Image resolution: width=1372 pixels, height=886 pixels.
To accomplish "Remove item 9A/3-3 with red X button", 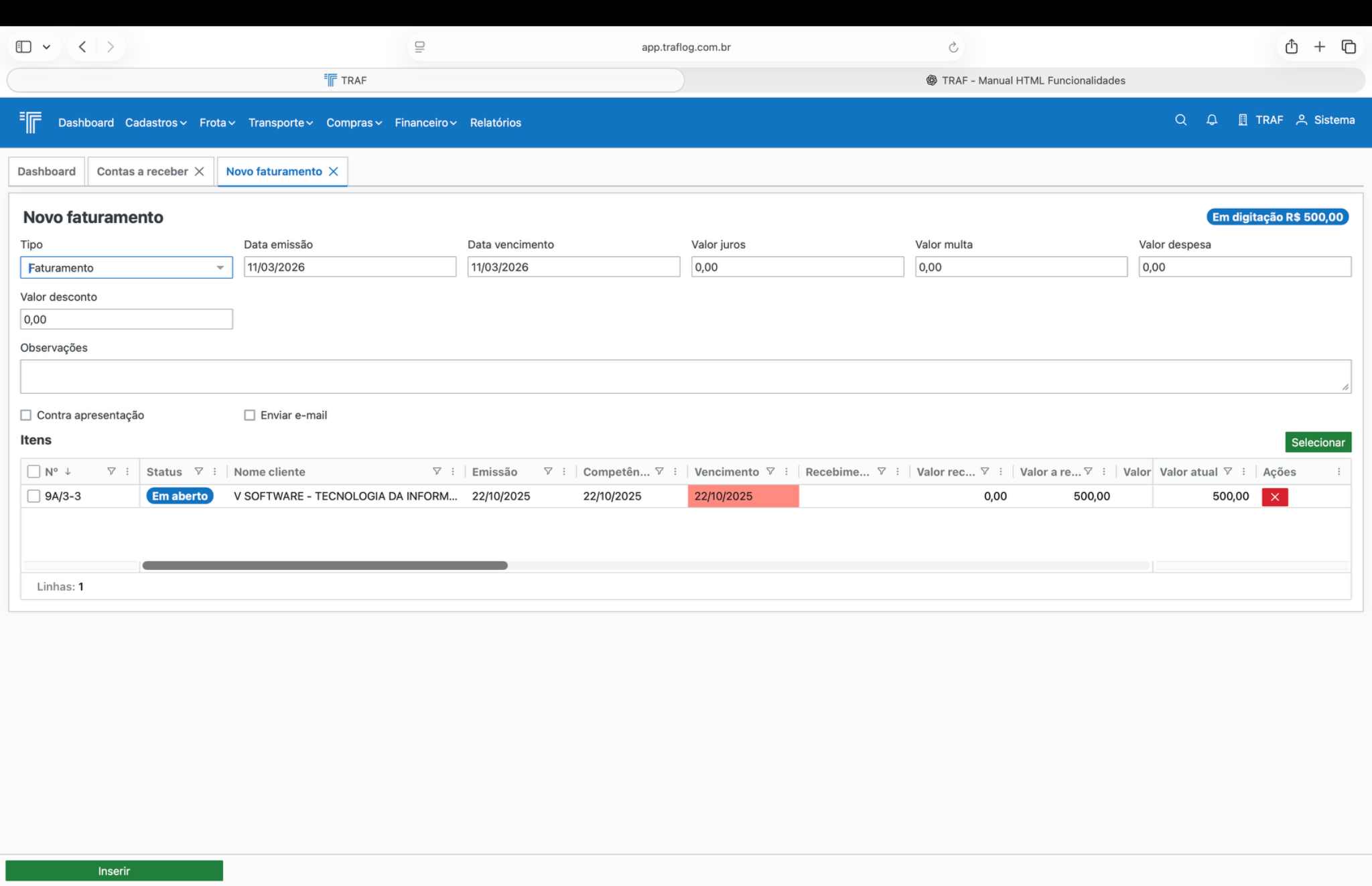I will pos(1274,497).
